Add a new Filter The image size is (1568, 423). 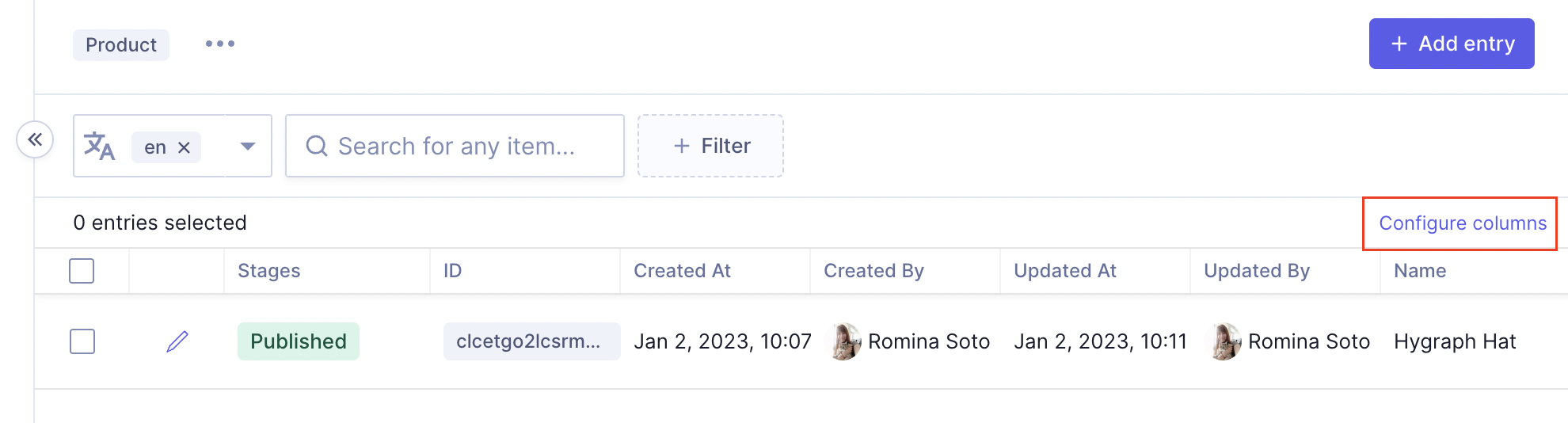pos(710,146)
